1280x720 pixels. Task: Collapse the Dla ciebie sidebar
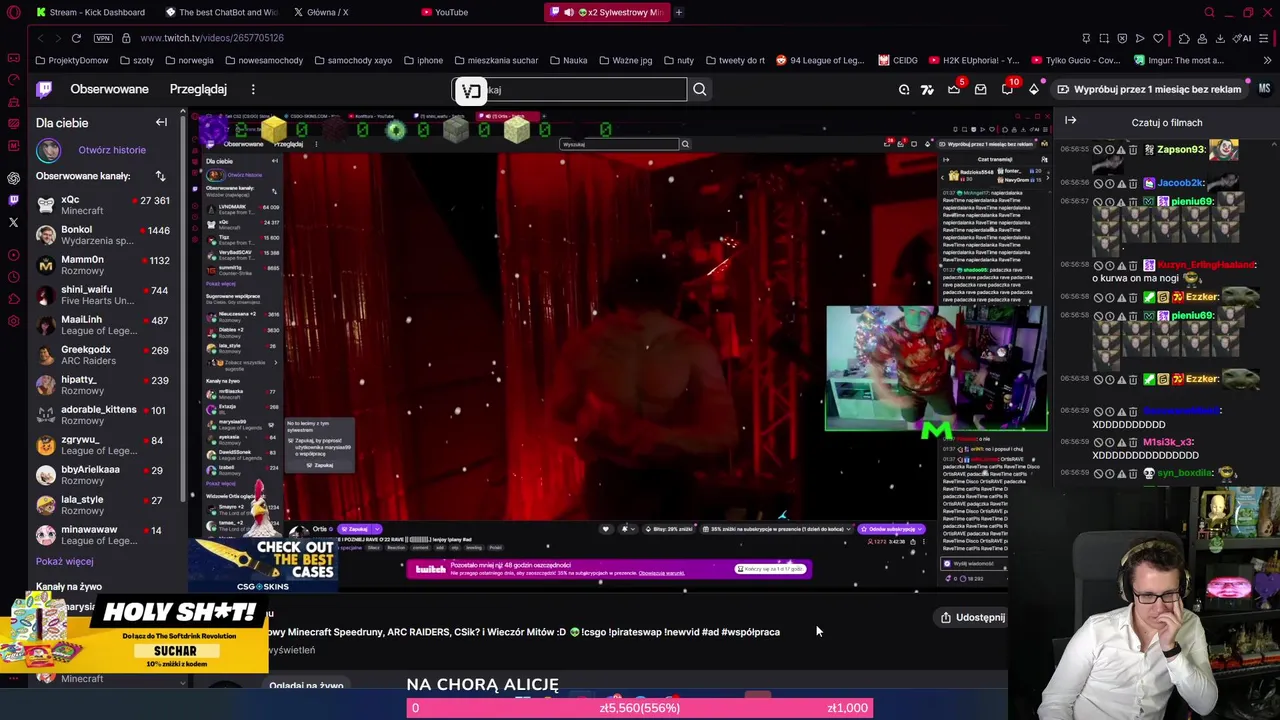pos(161,122)
